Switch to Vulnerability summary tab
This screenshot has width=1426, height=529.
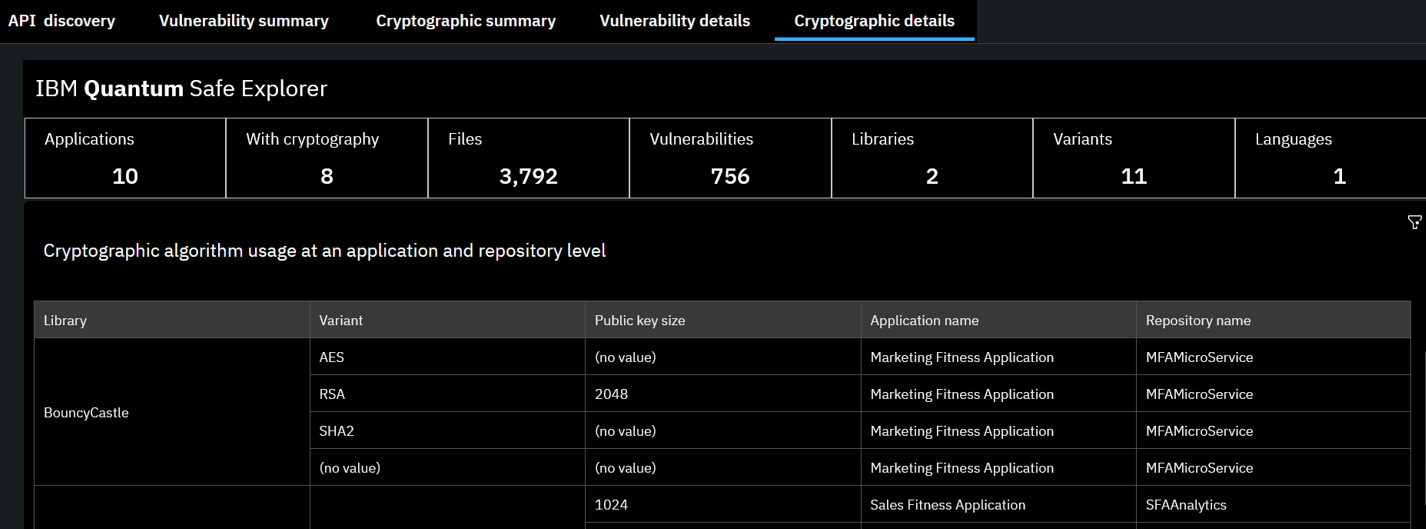(x=244, y=21)
